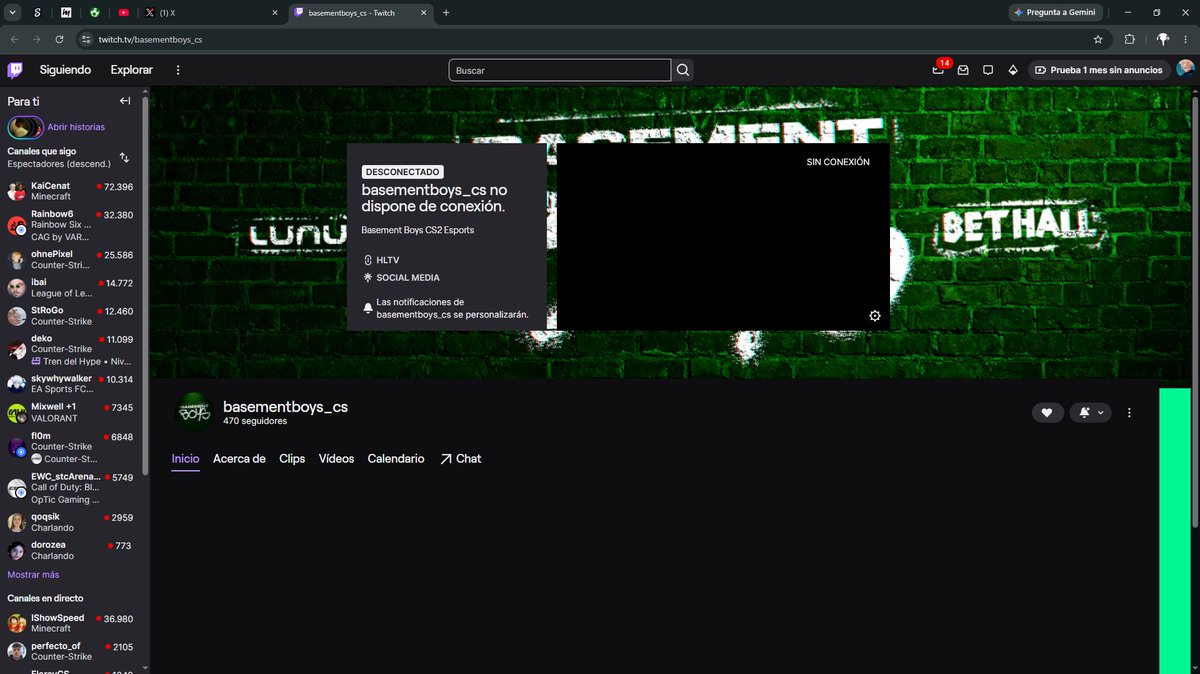1200x674 pixels.
Task: Bookmark this page with the star icon
Action: 1098,39
